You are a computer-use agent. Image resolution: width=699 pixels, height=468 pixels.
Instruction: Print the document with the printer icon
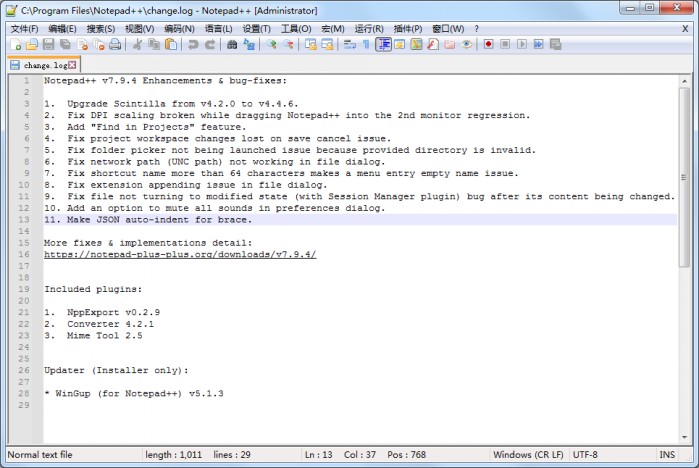pos(115,45)
